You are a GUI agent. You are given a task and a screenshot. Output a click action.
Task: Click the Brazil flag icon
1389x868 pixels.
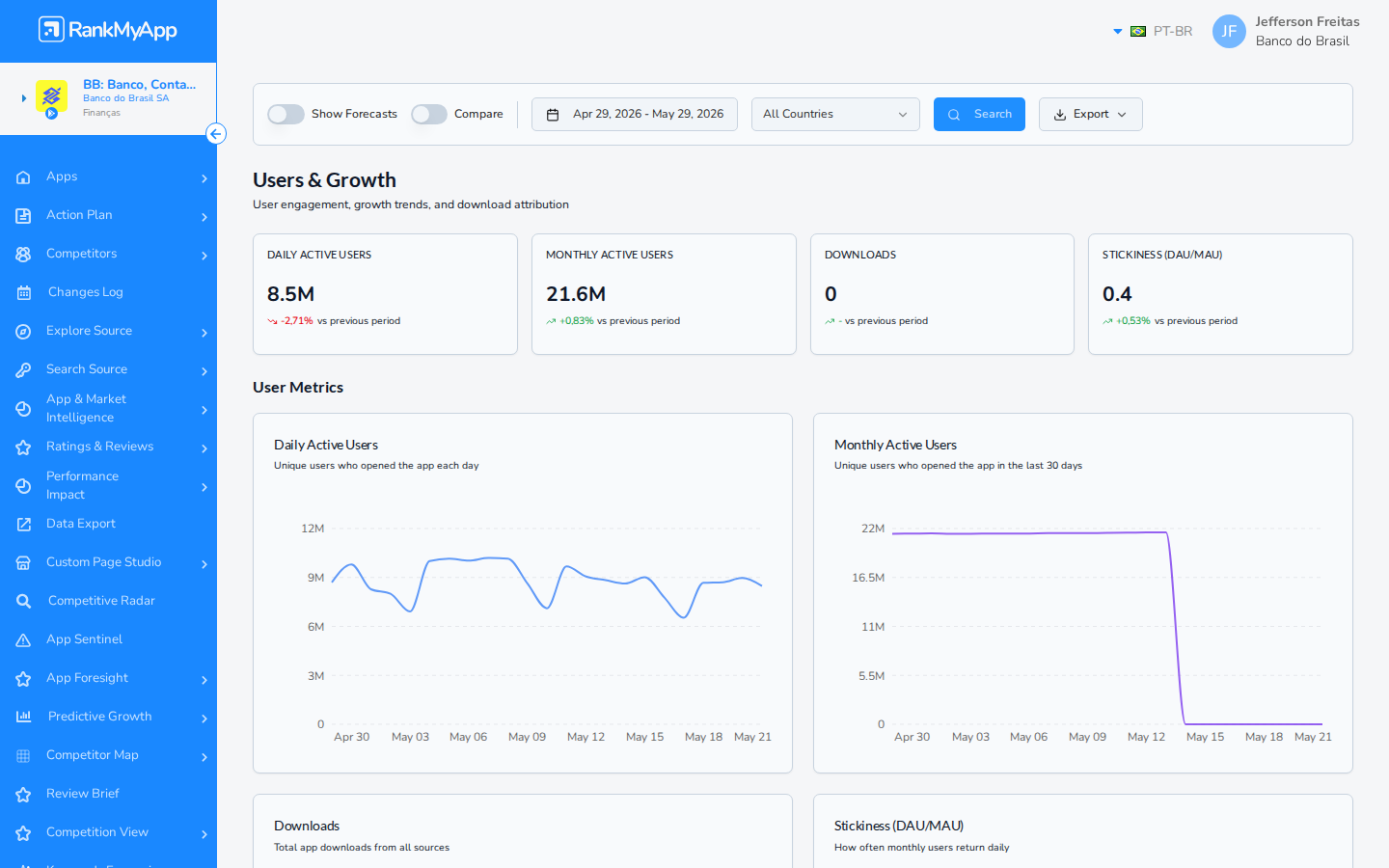pyautogui.click(x=1138, y=32)
